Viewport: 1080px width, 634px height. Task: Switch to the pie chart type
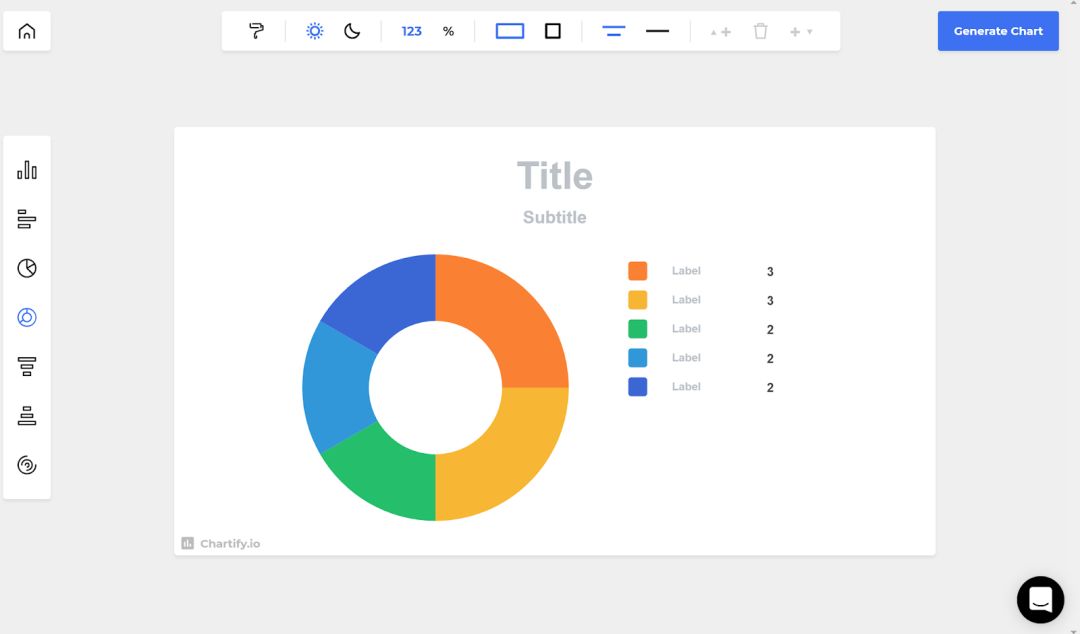tap(27, 268)
